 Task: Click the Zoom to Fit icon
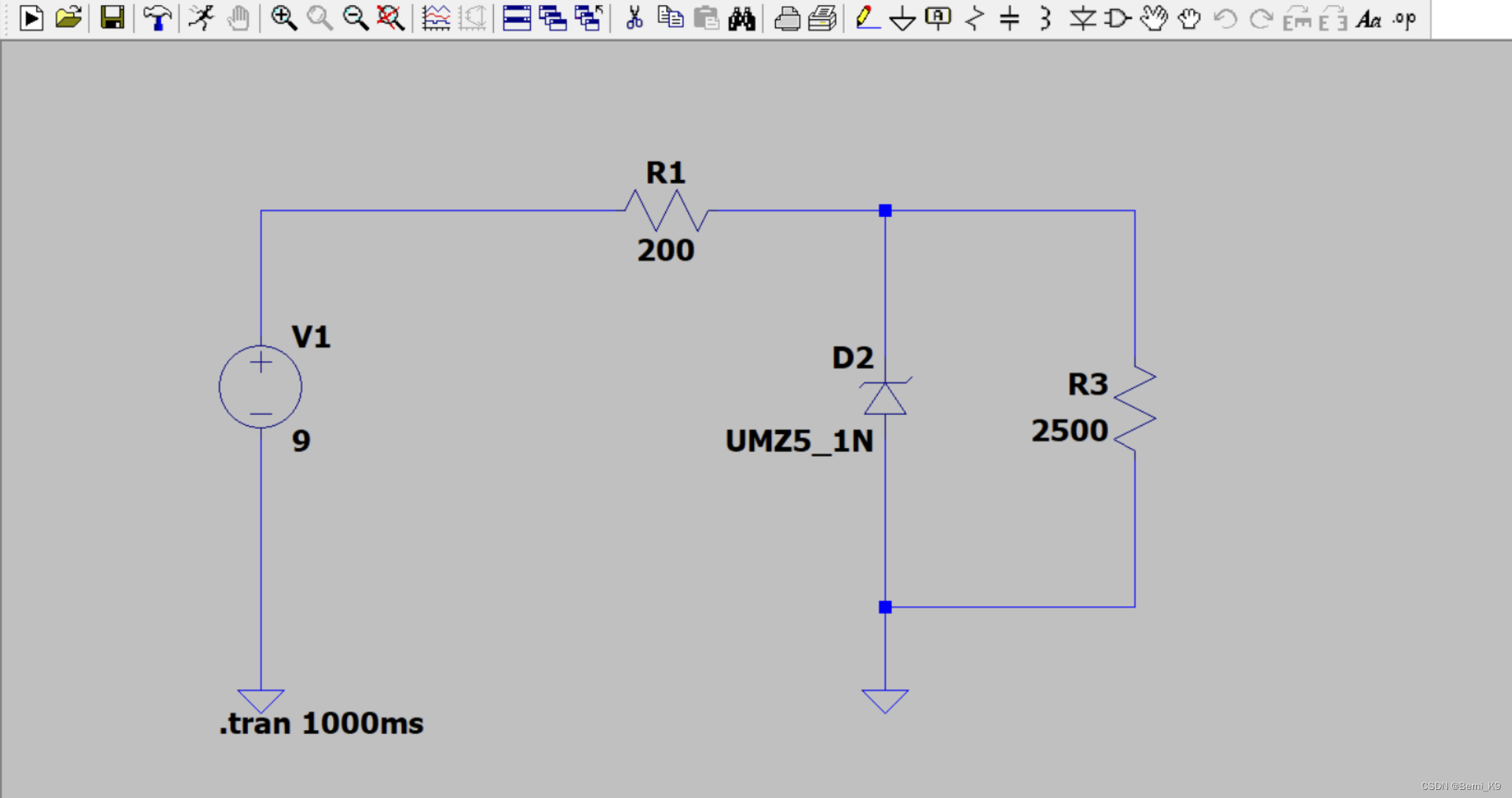tap(391, 18)
